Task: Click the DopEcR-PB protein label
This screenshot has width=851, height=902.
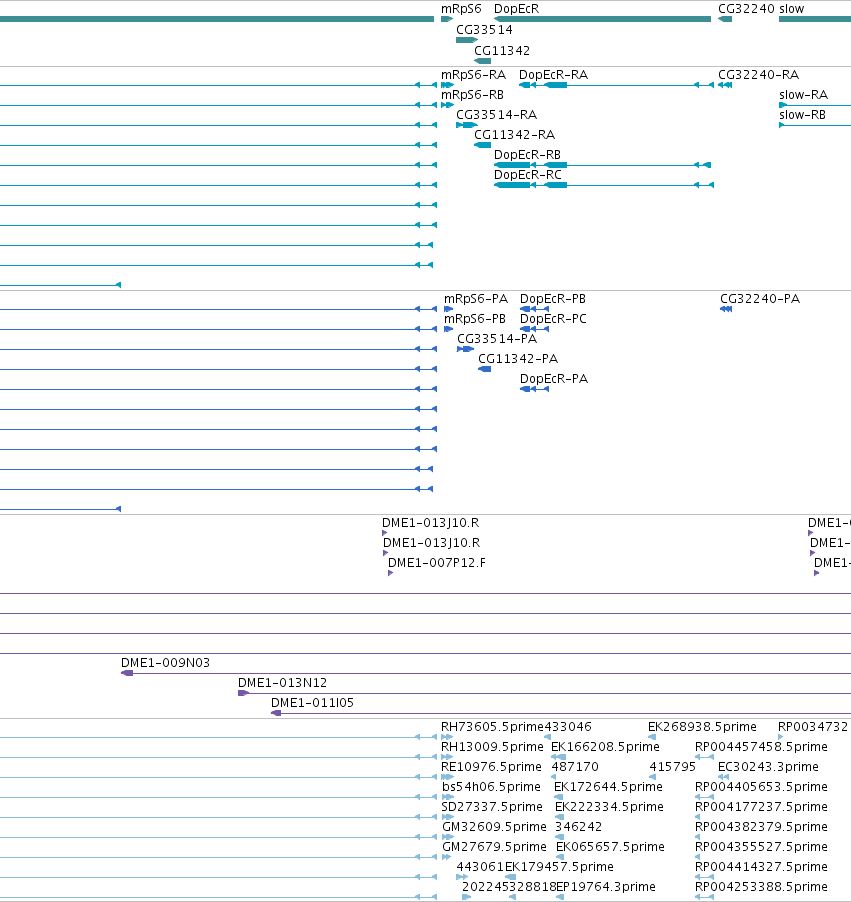Action: [x=553, y=299]
